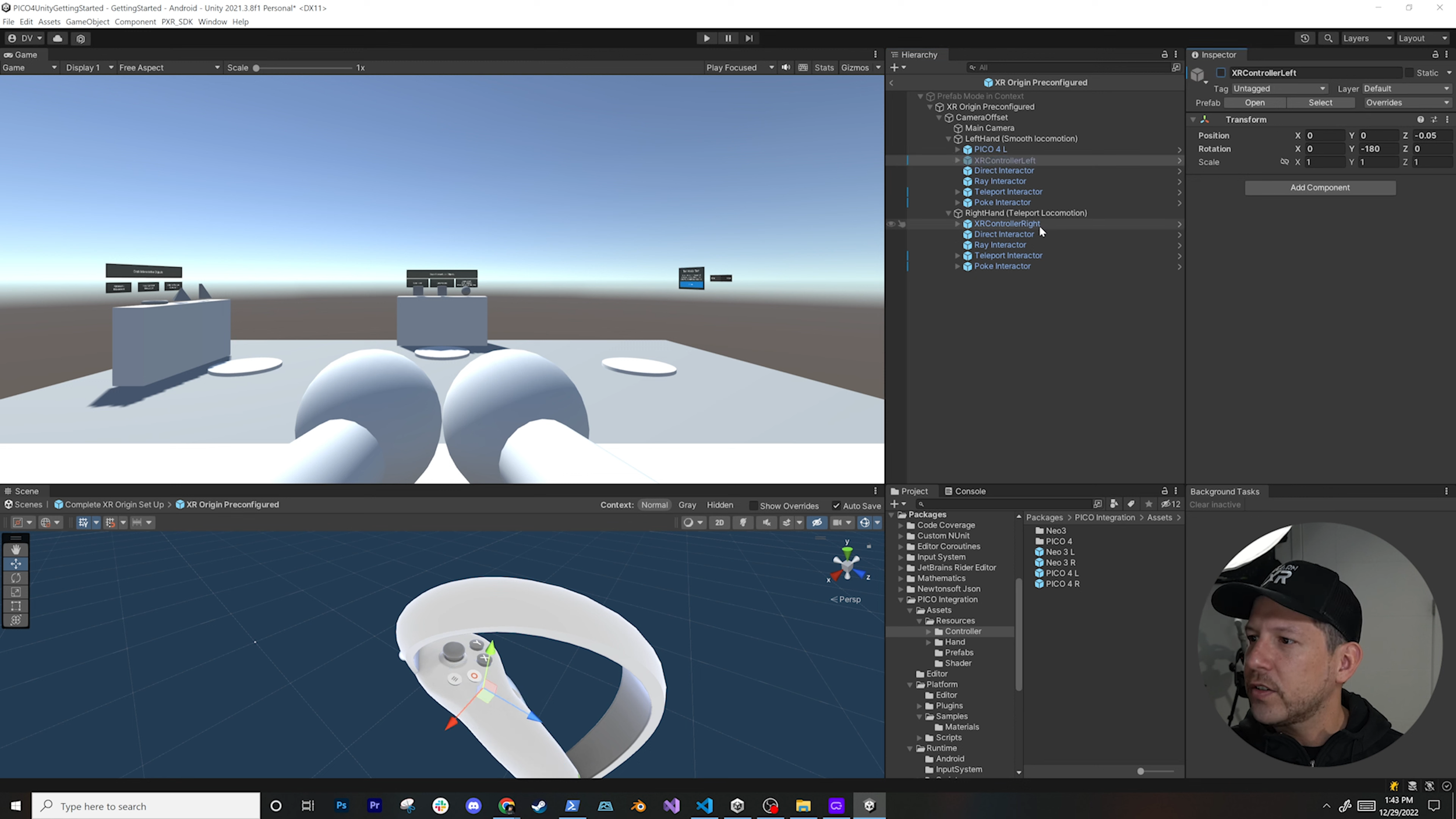The width and height of the screenshot is (1456, 819).
Task: Click the prefab Open button
Action: [1254, 103]
